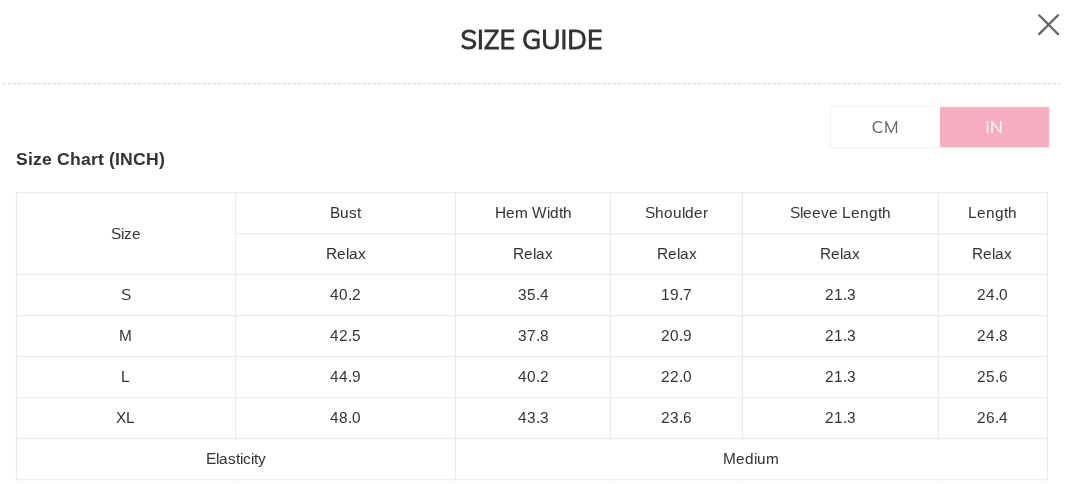Click the Hem Width column header

[533, 213]
